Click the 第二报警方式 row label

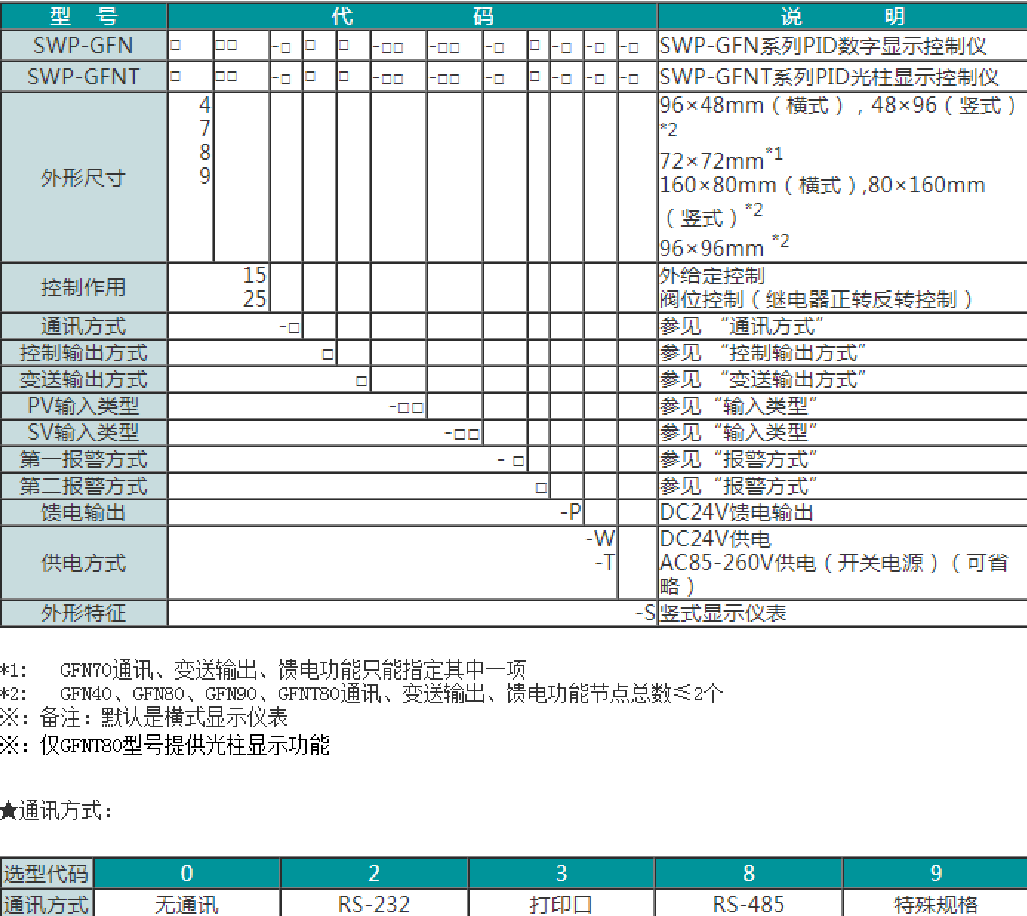coord(84,486)
